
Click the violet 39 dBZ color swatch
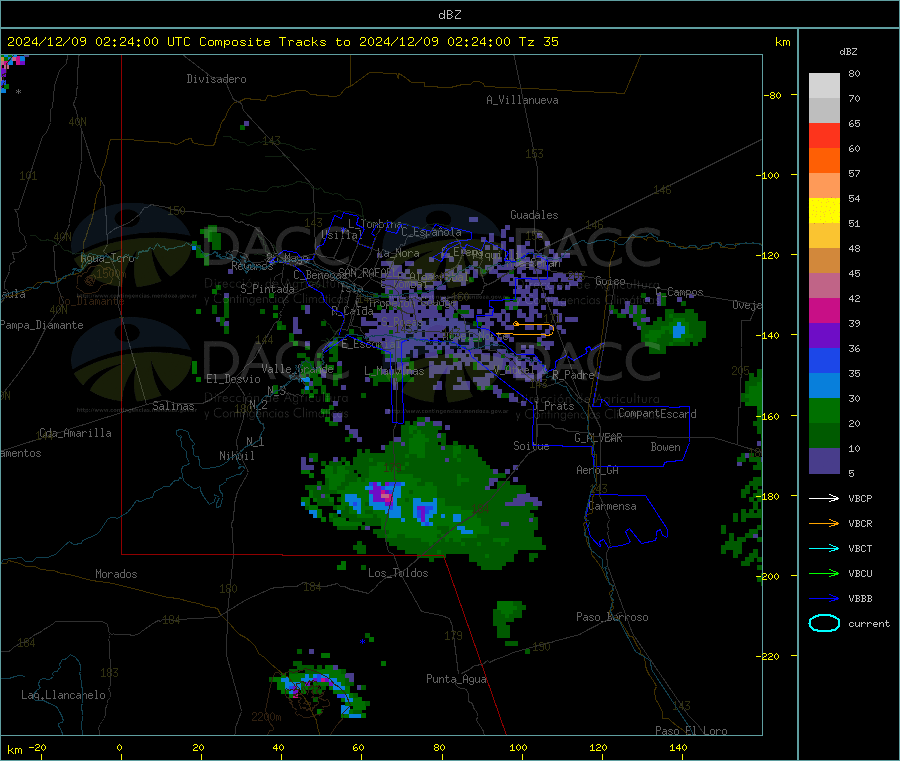824,336
